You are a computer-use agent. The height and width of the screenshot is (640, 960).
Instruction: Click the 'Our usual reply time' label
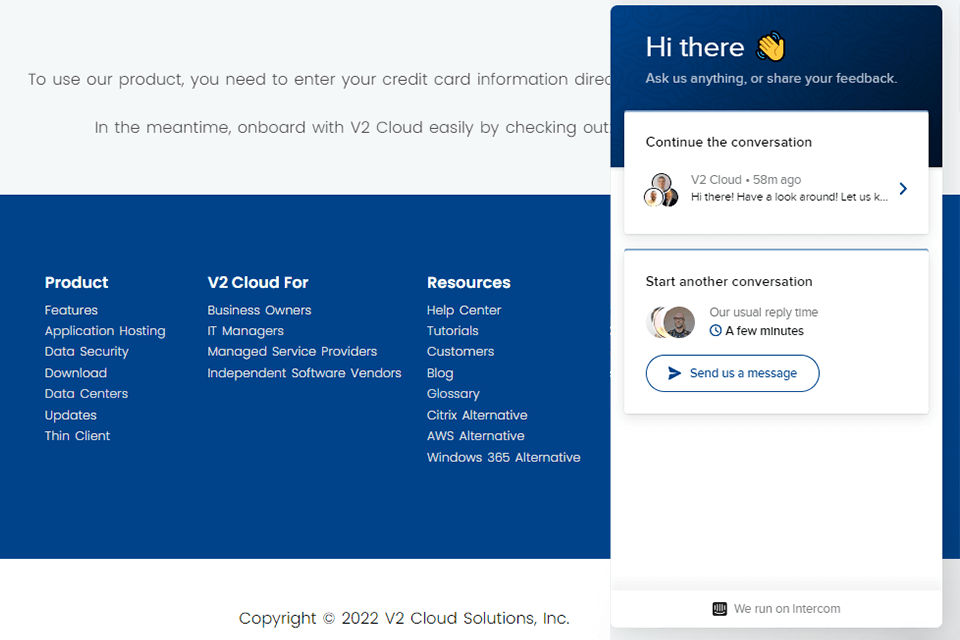coord(763,312)
